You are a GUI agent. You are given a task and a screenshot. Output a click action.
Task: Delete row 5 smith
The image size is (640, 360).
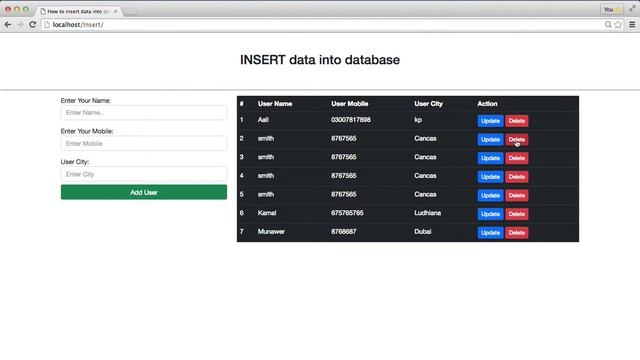pos(517,196)
